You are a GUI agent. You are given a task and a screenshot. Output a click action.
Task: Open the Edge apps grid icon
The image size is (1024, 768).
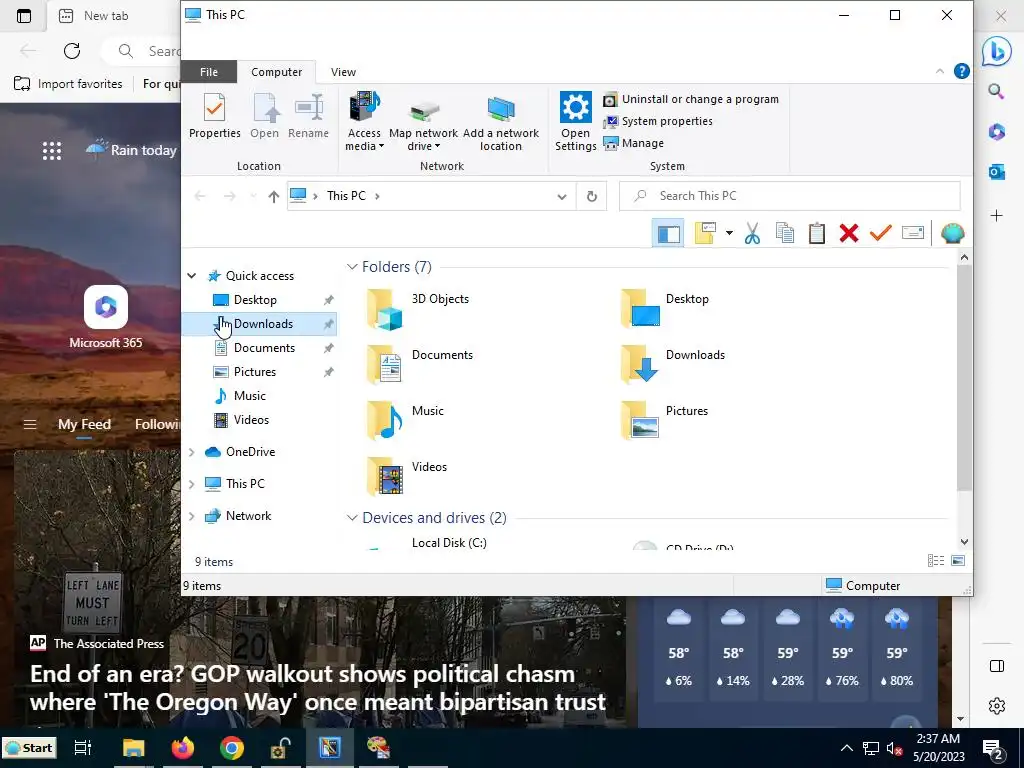[52, 151]
